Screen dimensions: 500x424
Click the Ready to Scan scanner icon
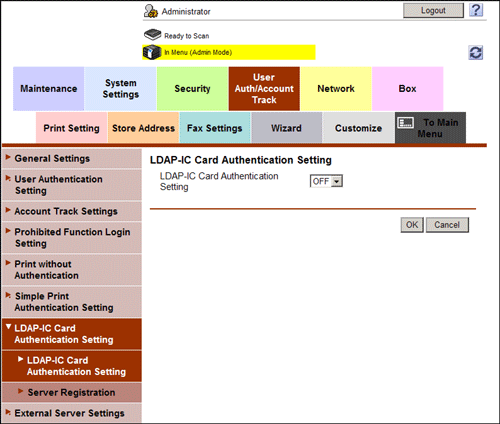[152, 34]
